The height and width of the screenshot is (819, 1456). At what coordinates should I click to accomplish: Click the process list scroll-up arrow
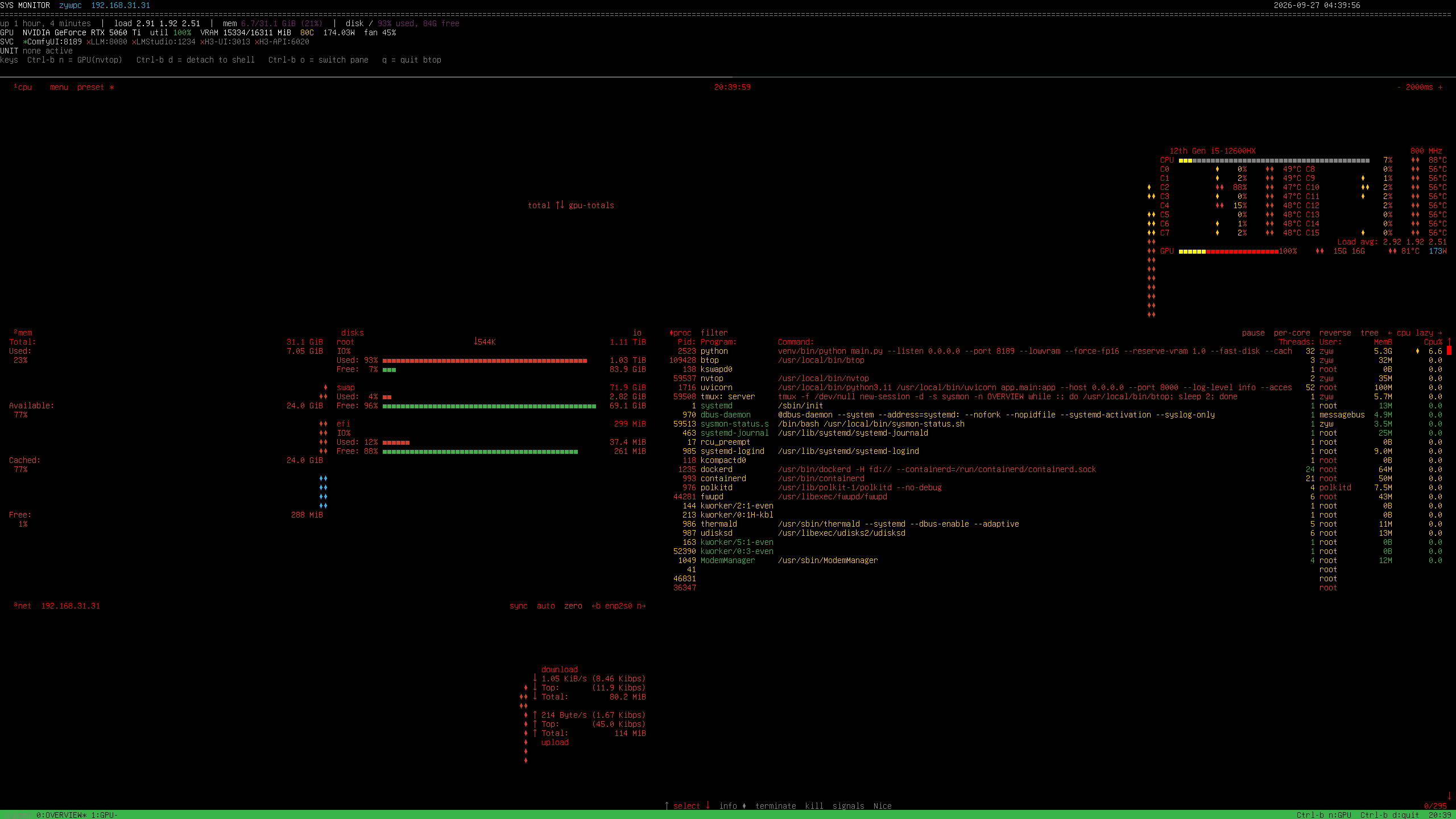tap(1449, 341)
